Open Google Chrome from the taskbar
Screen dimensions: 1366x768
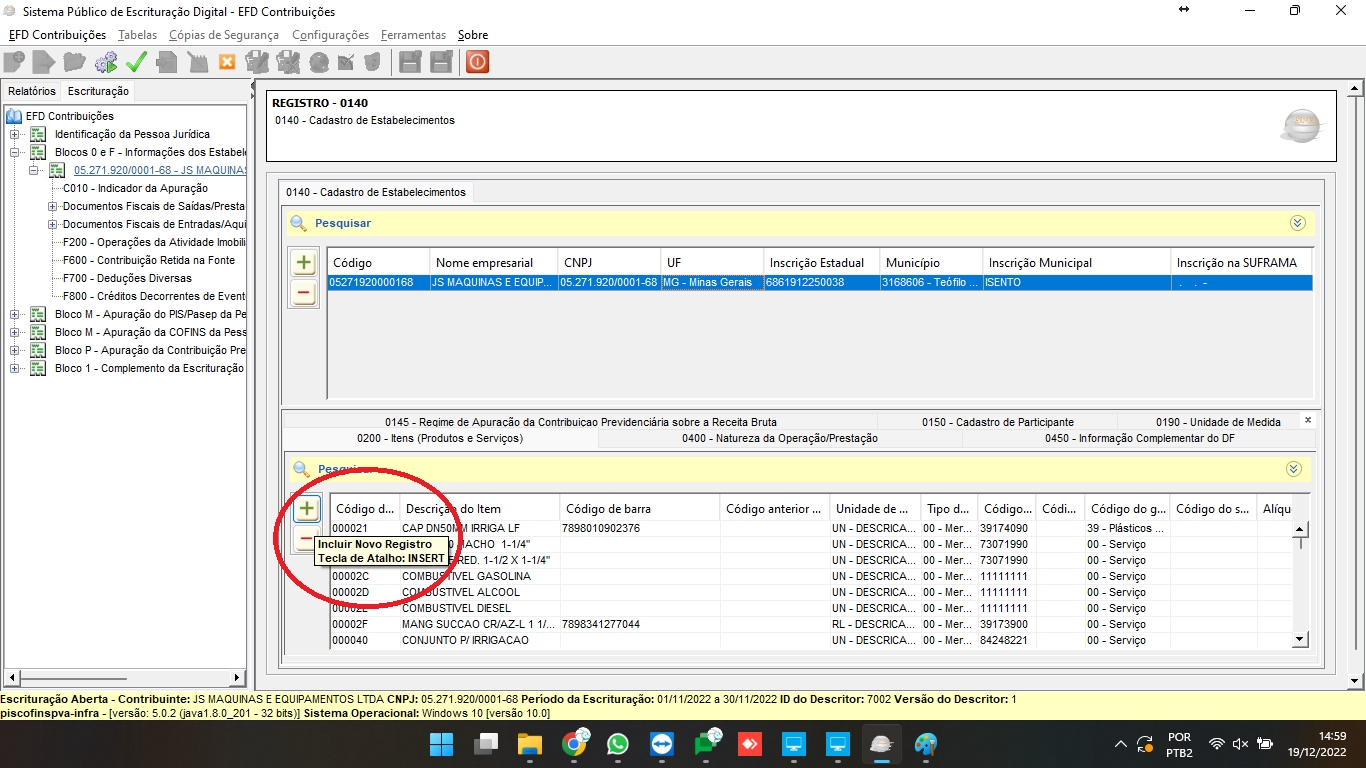(x=574, y=744)
